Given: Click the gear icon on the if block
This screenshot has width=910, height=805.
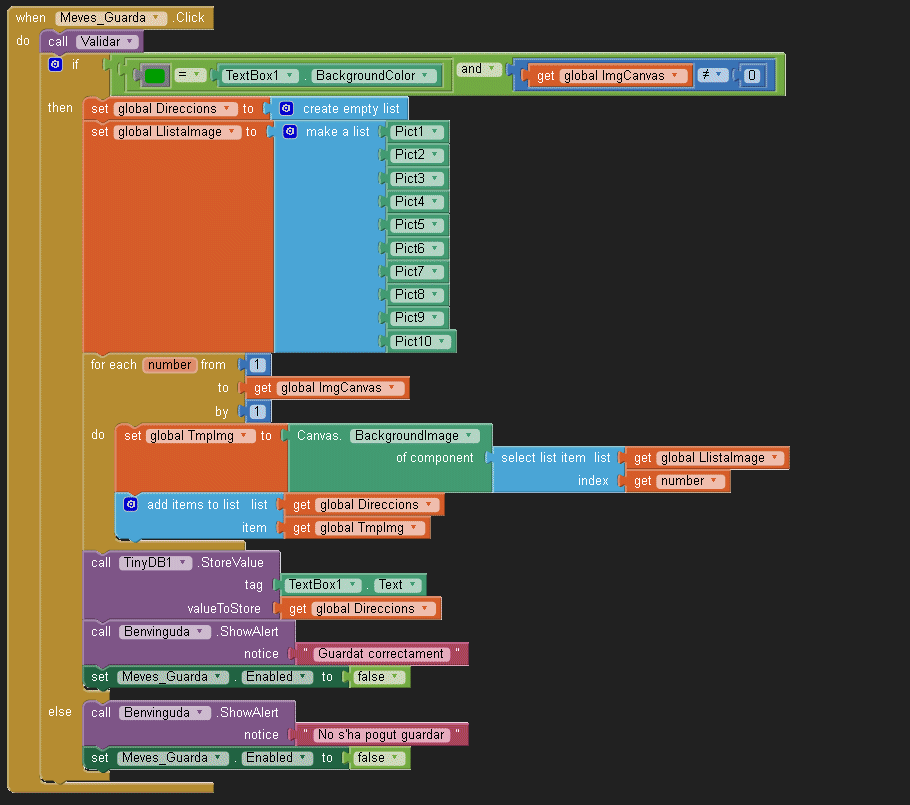Looking at the screenshot, I should 56,64.
